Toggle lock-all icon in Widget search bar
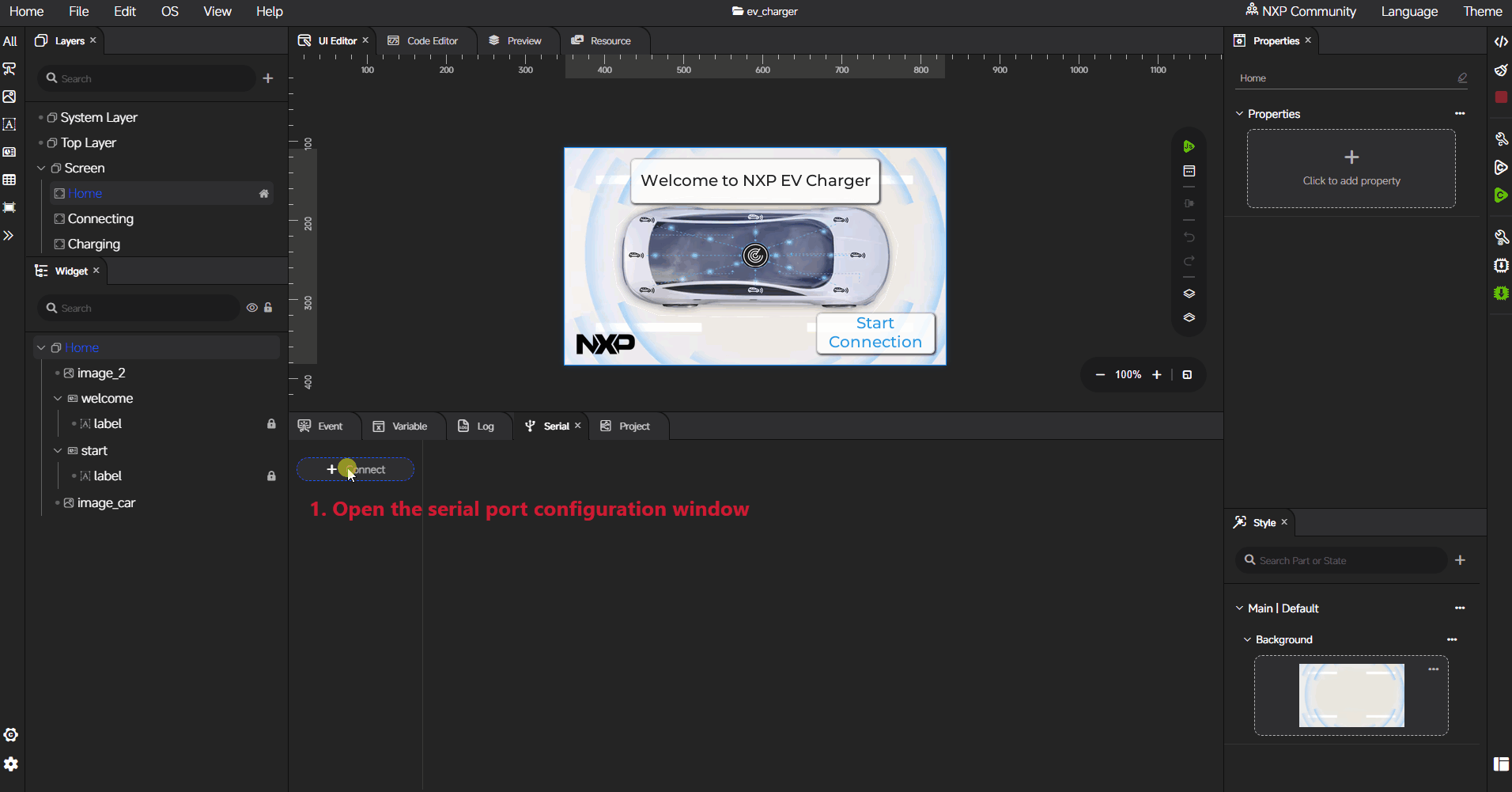Image resolution: width=1512 pixels, height=792 pixels. tap(268, 308)
